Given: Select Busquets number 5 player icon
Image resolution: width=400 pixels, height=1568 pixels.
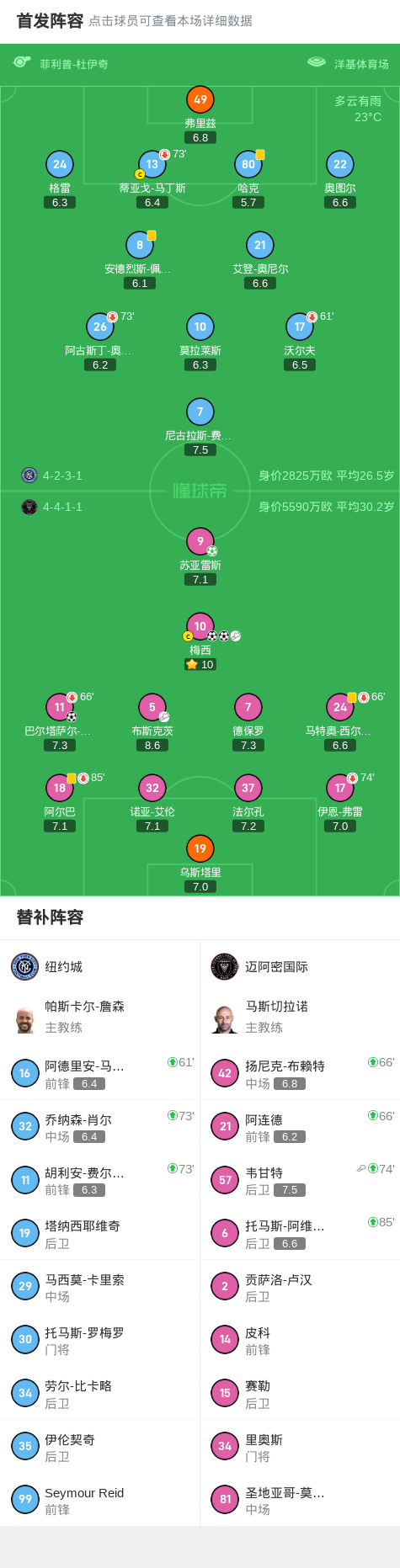Looking at the screenshot, I should tap(152, 707).
